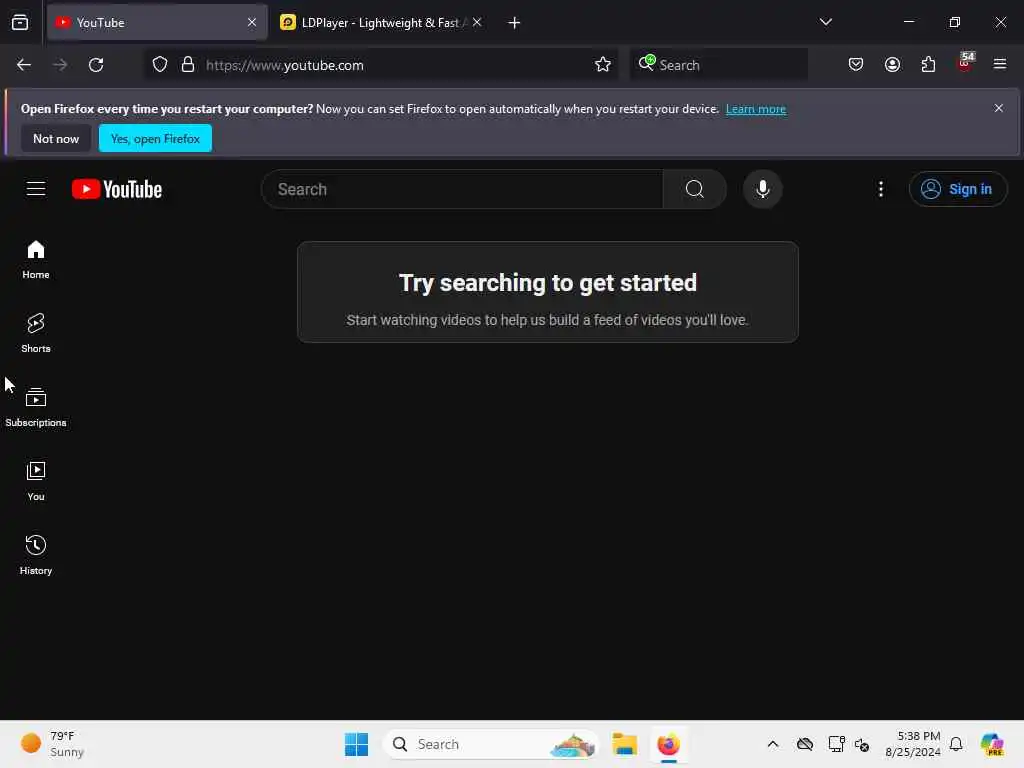Click Firefox back arrow

point(24,65)
